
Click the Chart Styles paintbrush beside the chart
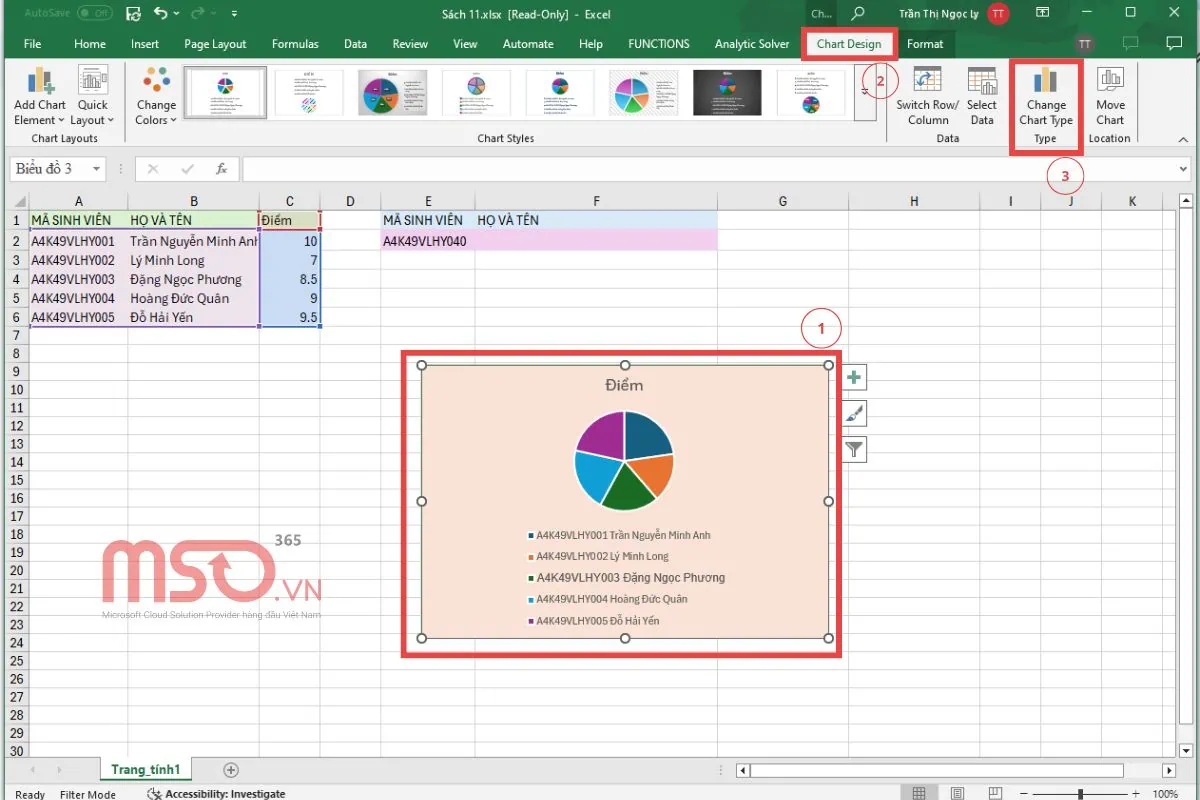[x=854, y=413]
